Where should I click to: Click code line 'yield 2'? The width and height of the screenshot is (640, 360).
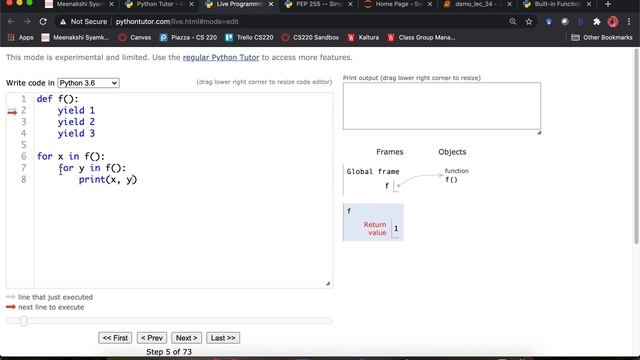(76, 122)
